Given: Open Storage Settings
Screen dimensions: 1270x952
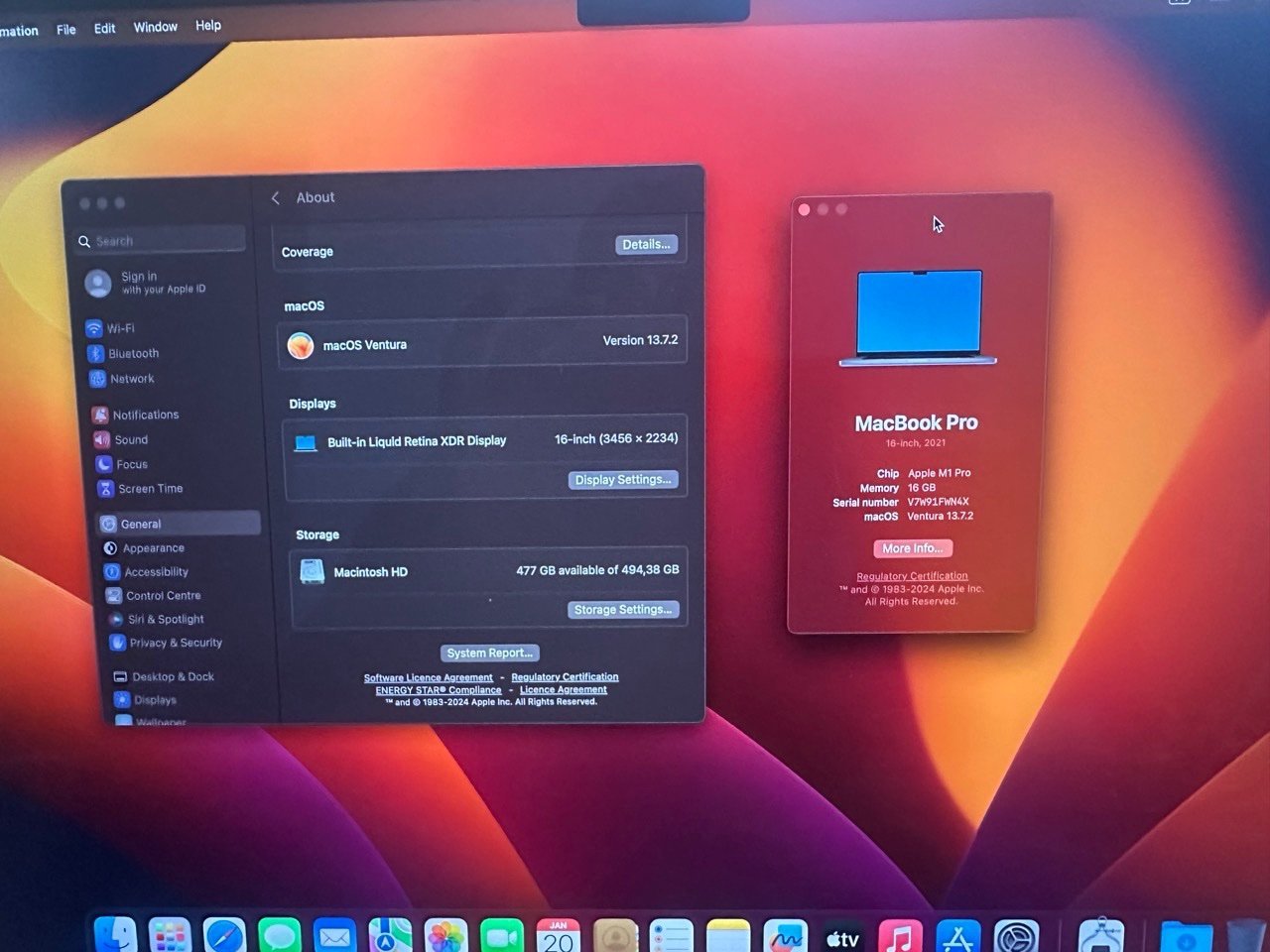Looking at the screenshot, I should (623, 610).
